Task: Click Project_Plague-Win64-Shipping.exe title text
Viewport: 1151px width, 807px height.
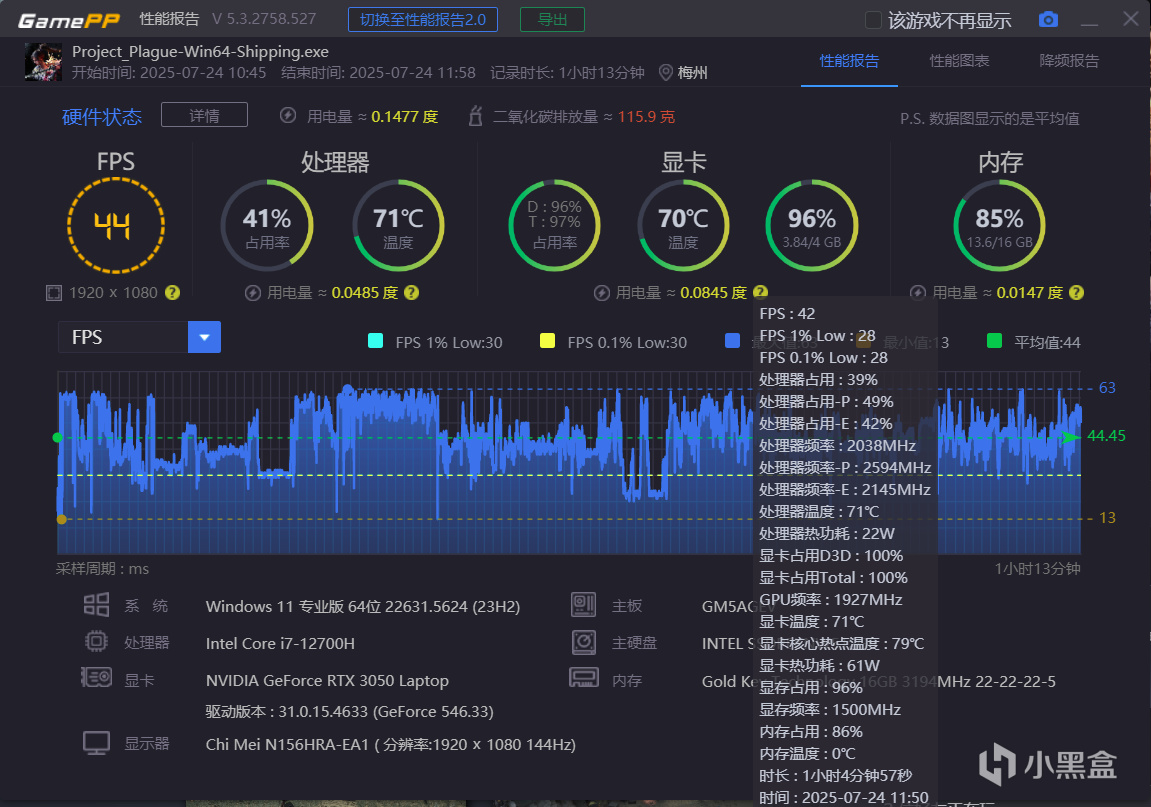Action: [200, 51]
